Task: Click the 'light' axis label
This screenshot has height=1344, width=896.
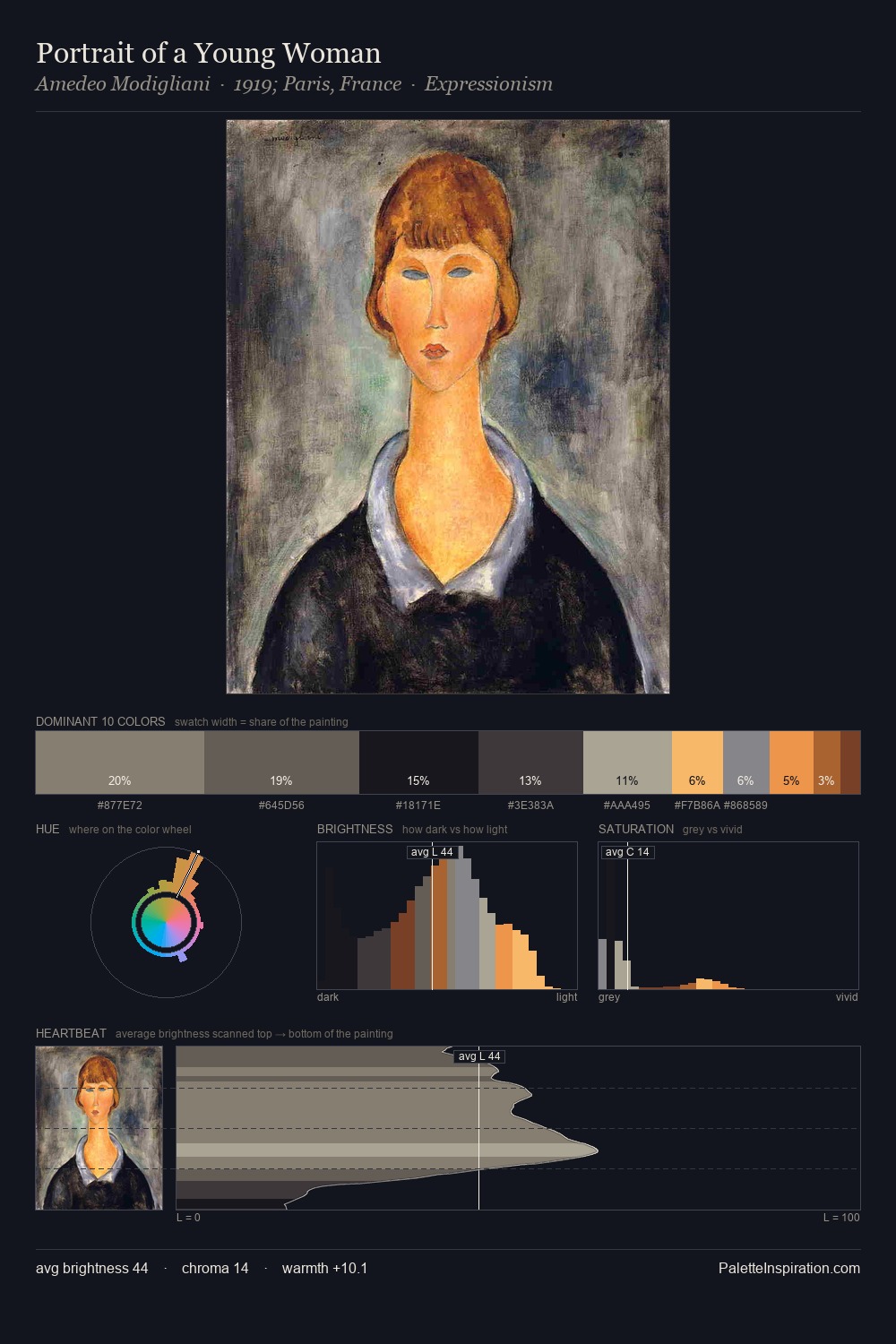Action: (567, 997)
